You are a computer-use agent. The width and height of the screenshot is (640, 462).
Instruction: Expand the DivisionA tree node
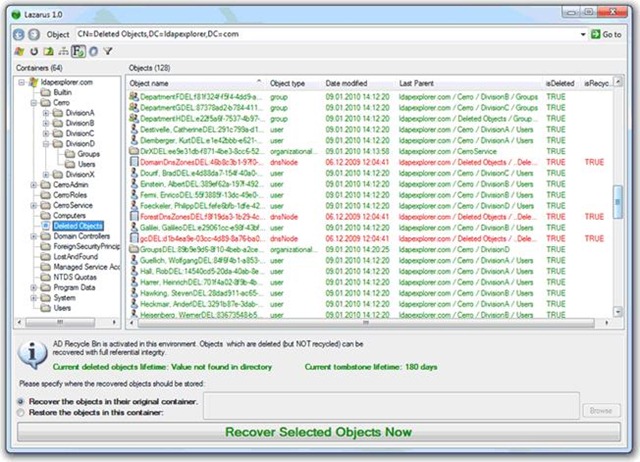pos(46,113)
